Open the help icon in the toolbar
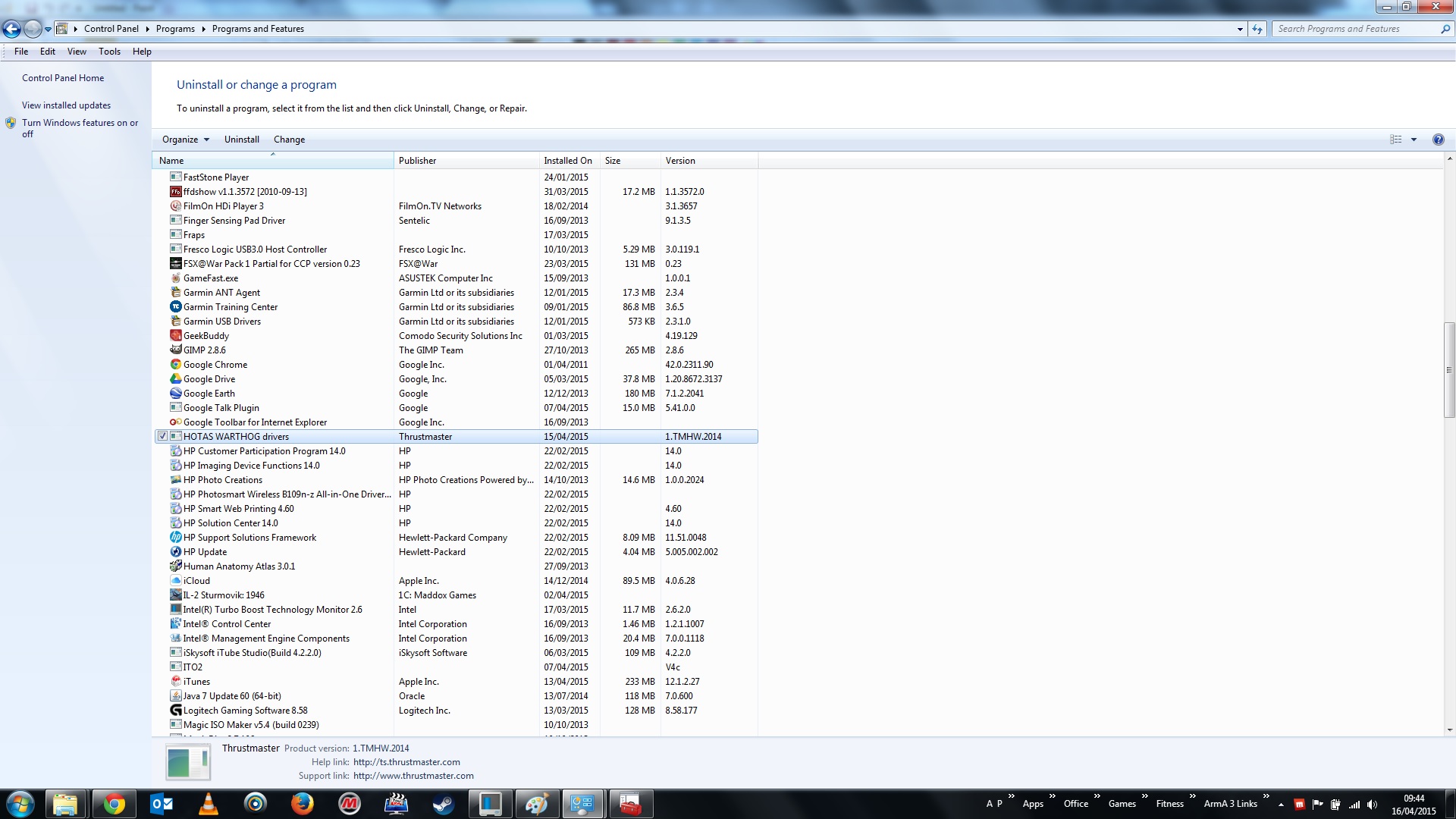Image resolution: width=1456 pixels, height=819 pixels. [x=1438, y=140]
